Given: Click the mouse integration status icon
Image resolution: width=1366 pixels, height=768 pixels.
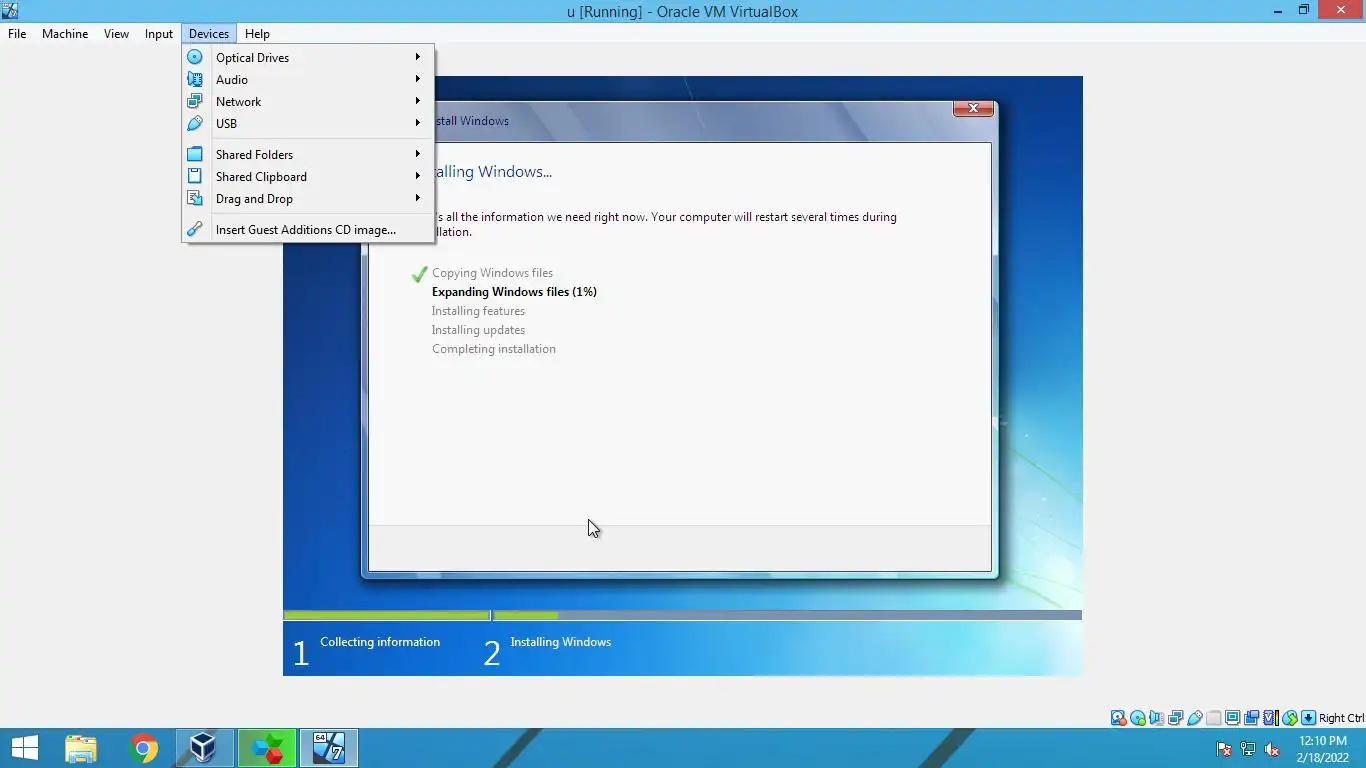Looking at the screenshot, I should click(x=1290, y=718).
